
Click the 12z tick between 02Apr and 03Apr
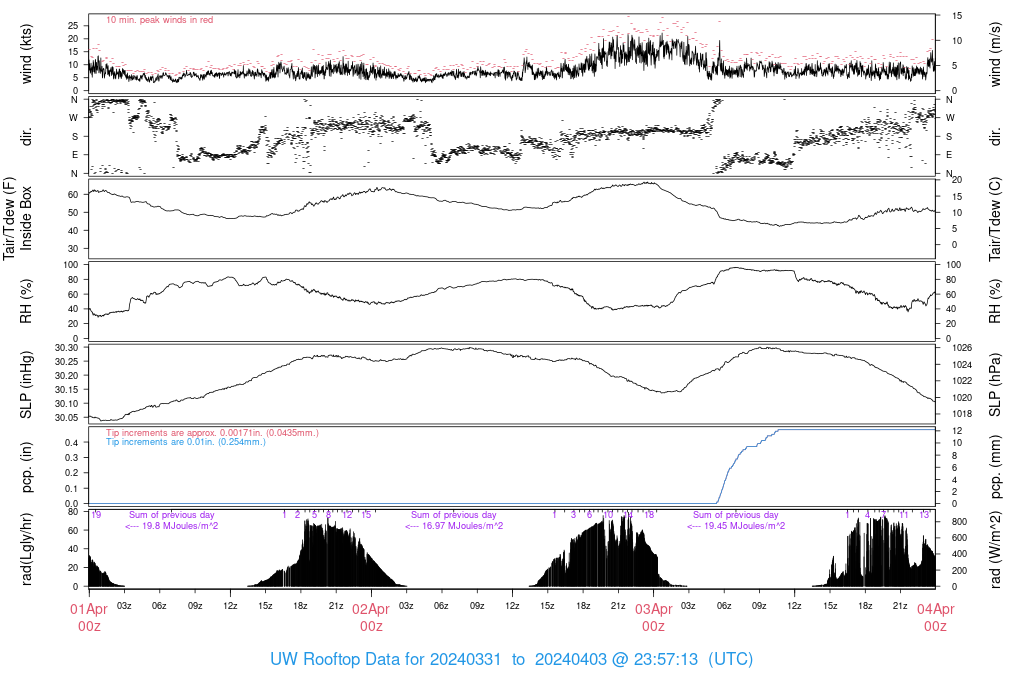click(x=512, y=606)
